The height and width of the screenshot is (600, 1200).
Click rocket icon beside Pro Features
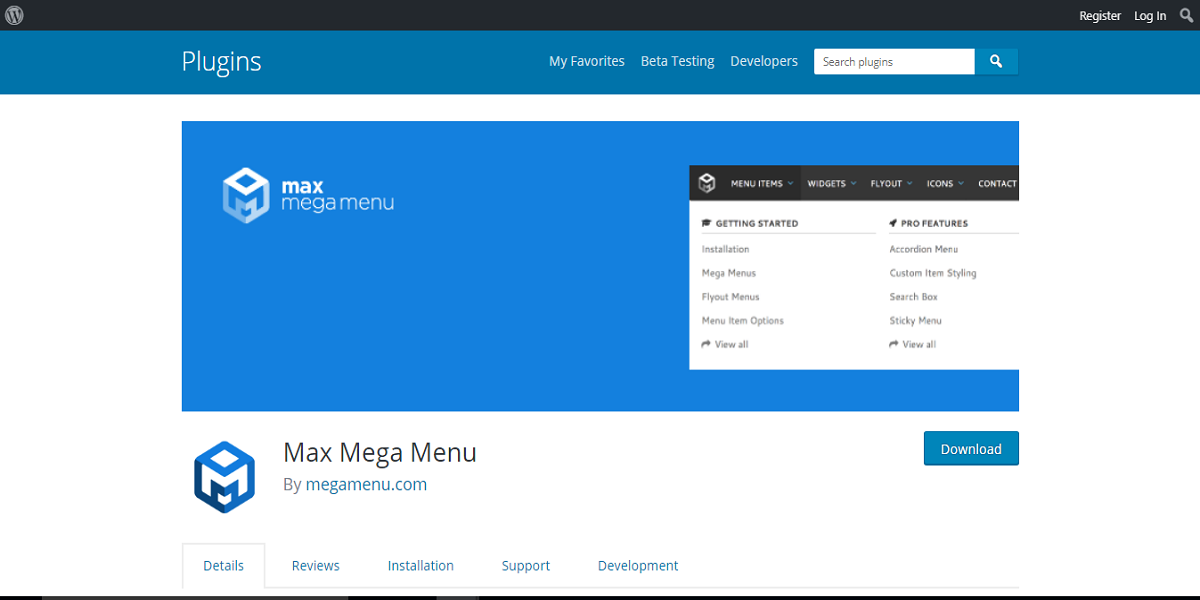(x=893, y=223)
